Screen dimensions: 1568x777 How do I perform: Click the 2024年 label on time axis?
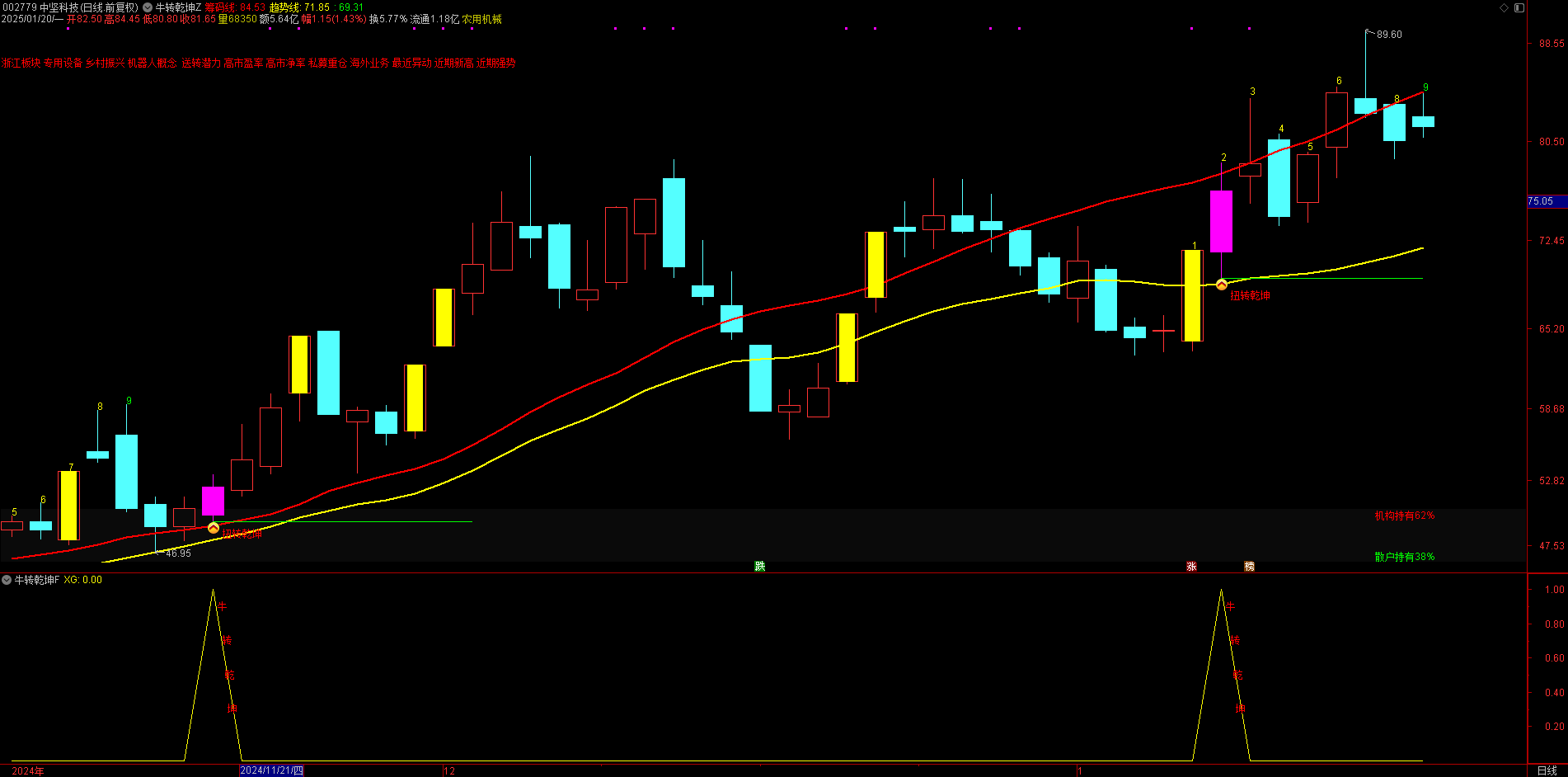click(27, 770)
